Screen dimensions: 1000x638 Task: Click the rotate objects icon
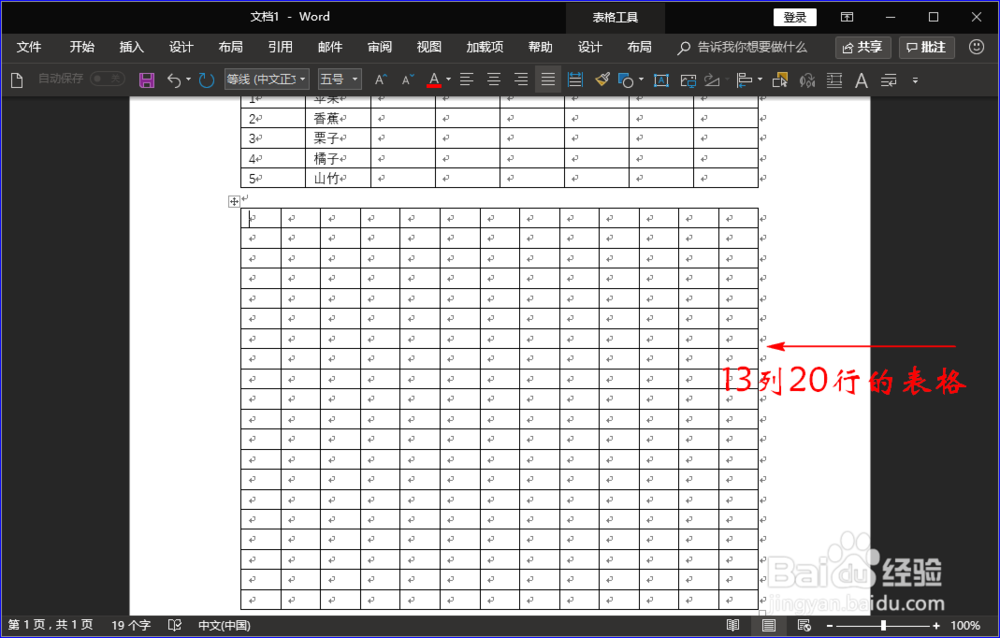click(712, 80)
